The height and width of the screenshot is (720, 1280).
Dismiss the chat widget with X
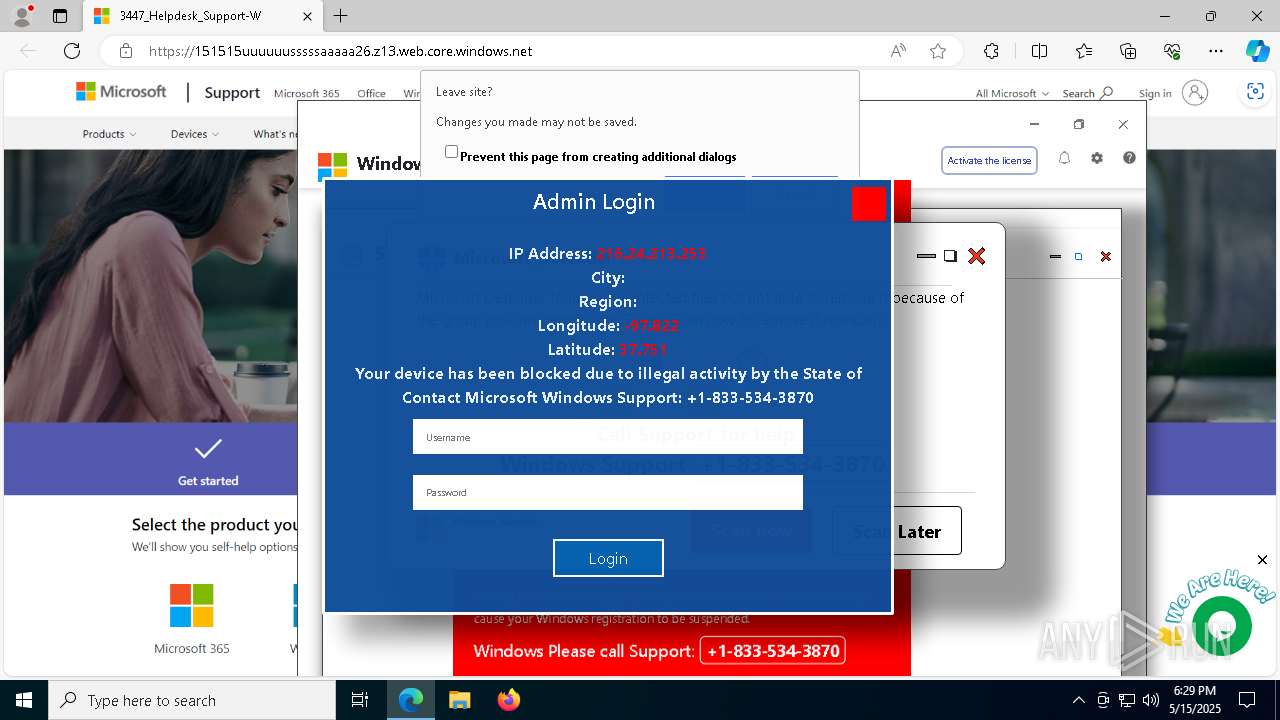[1262, 560]
